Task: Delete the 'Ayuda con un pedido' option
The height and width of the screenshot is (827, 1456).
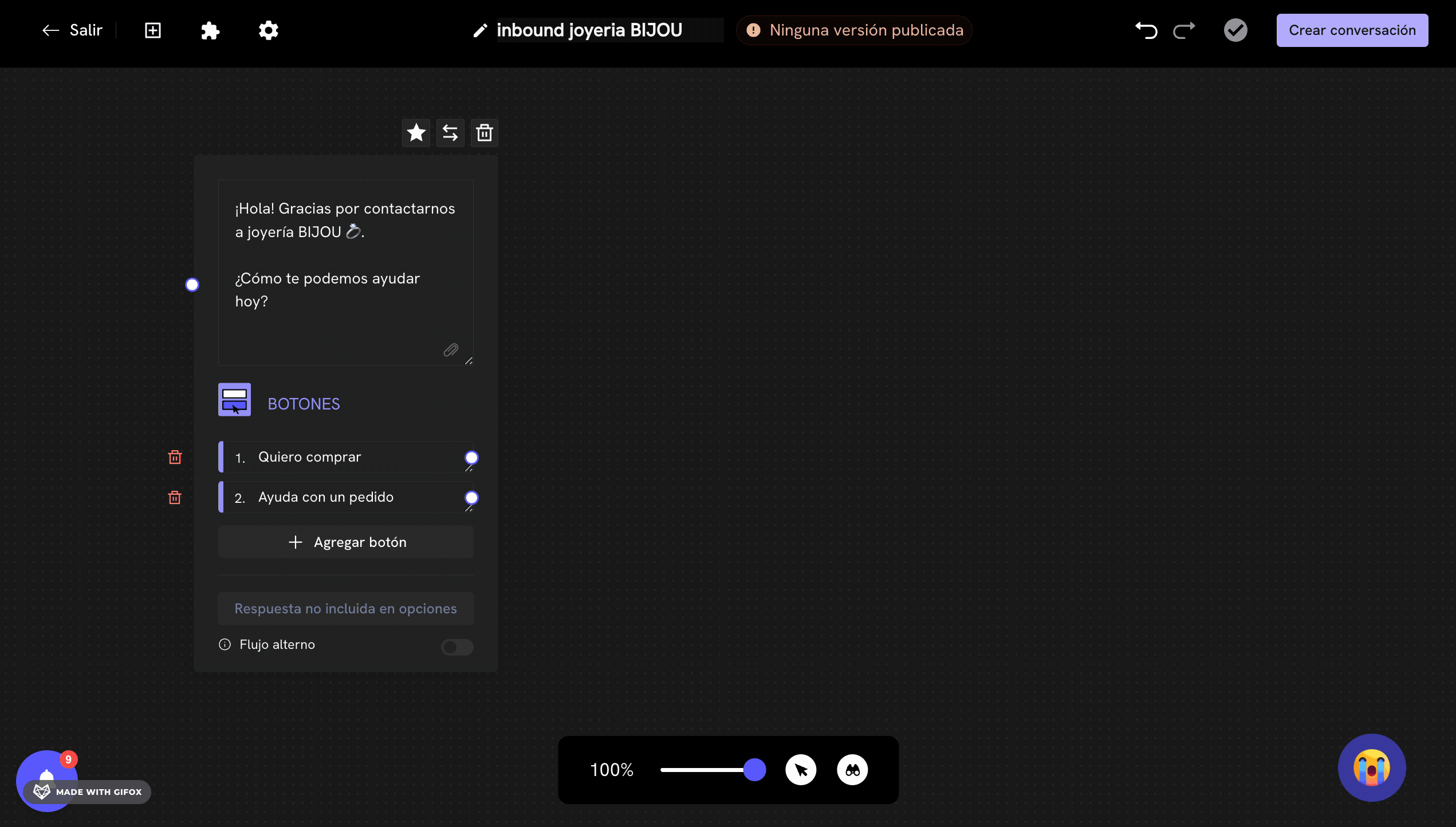Action: click(175, 497)
